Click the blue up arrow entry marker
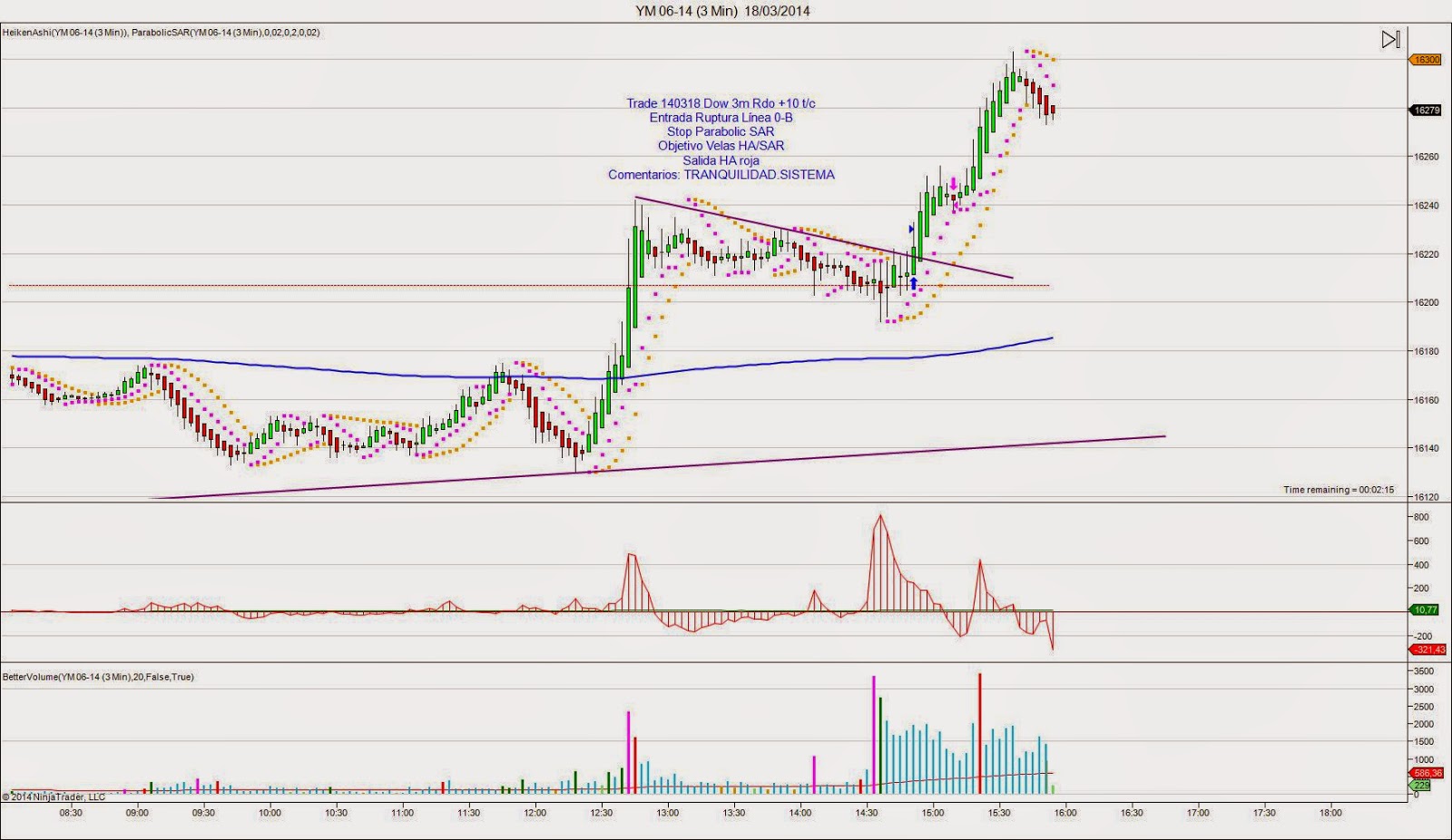This screenshot has height=840, width=1452. coord(914,284)
